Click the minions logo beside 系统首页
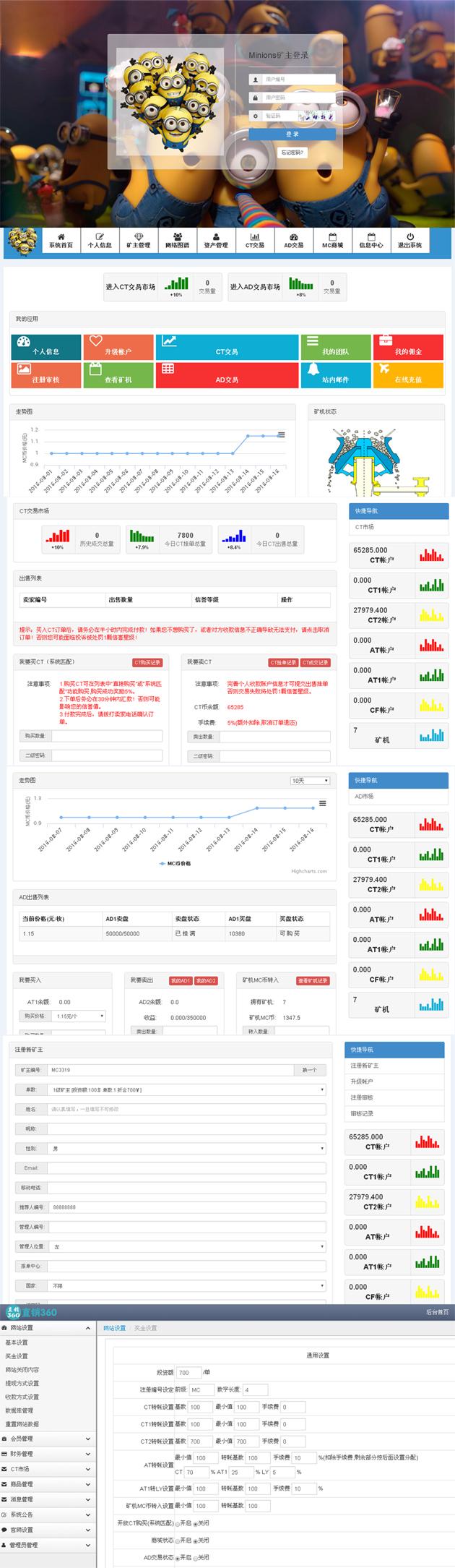 point(22,242)
